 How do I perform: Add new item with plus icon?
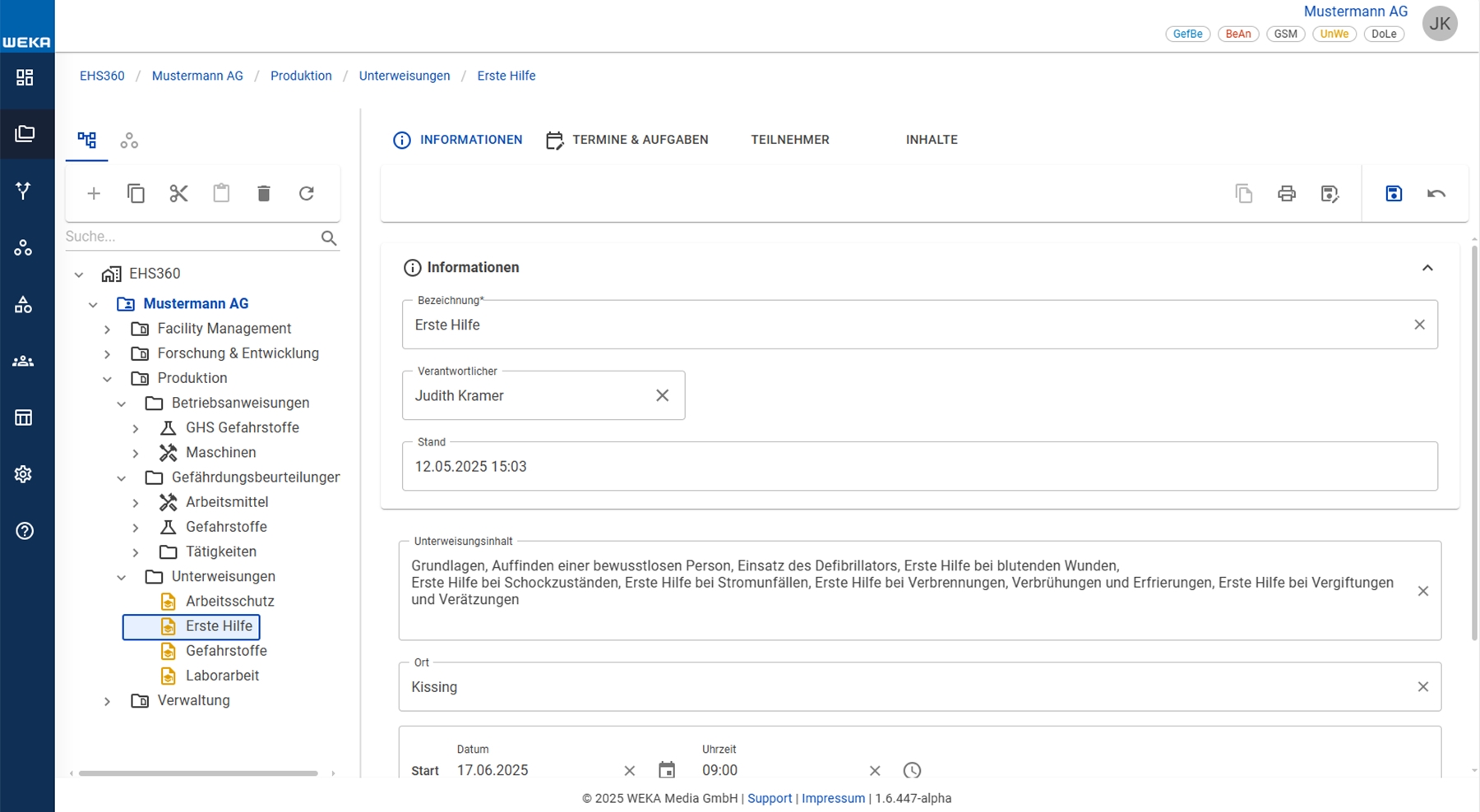pos(94,194)
